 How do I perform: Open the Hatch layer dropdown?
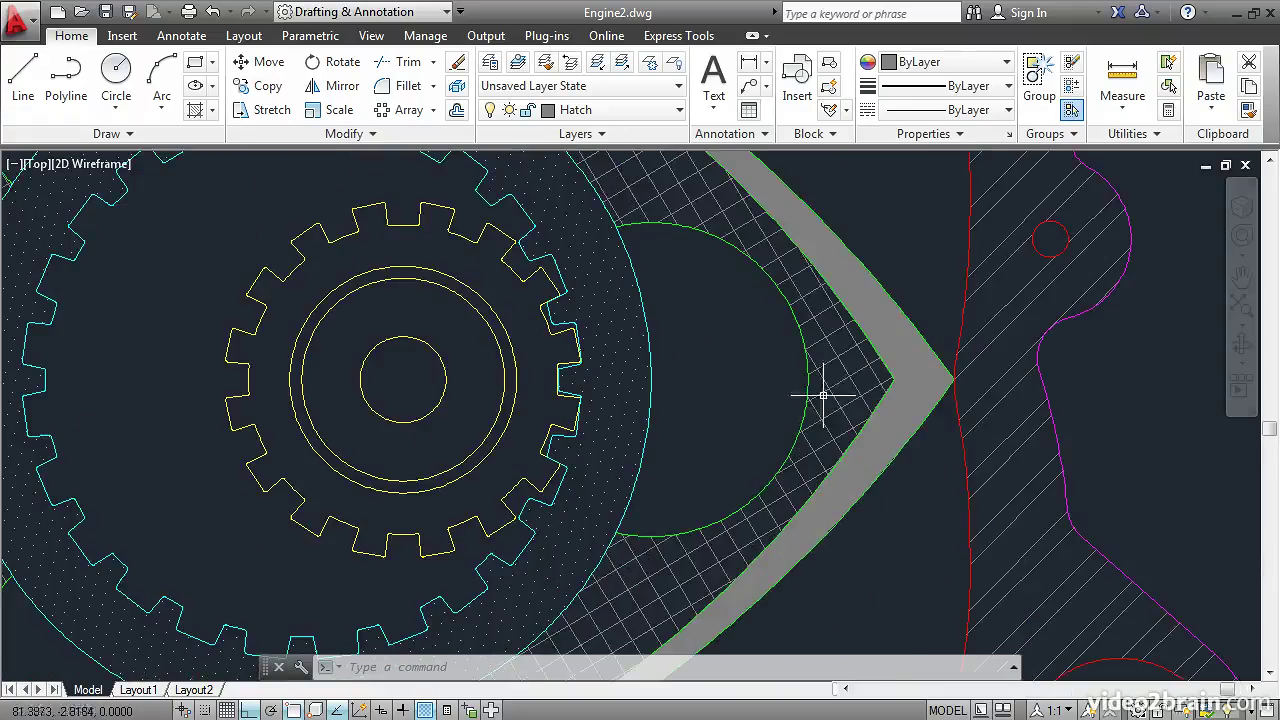pyautogui.click(x=582, y=110)
